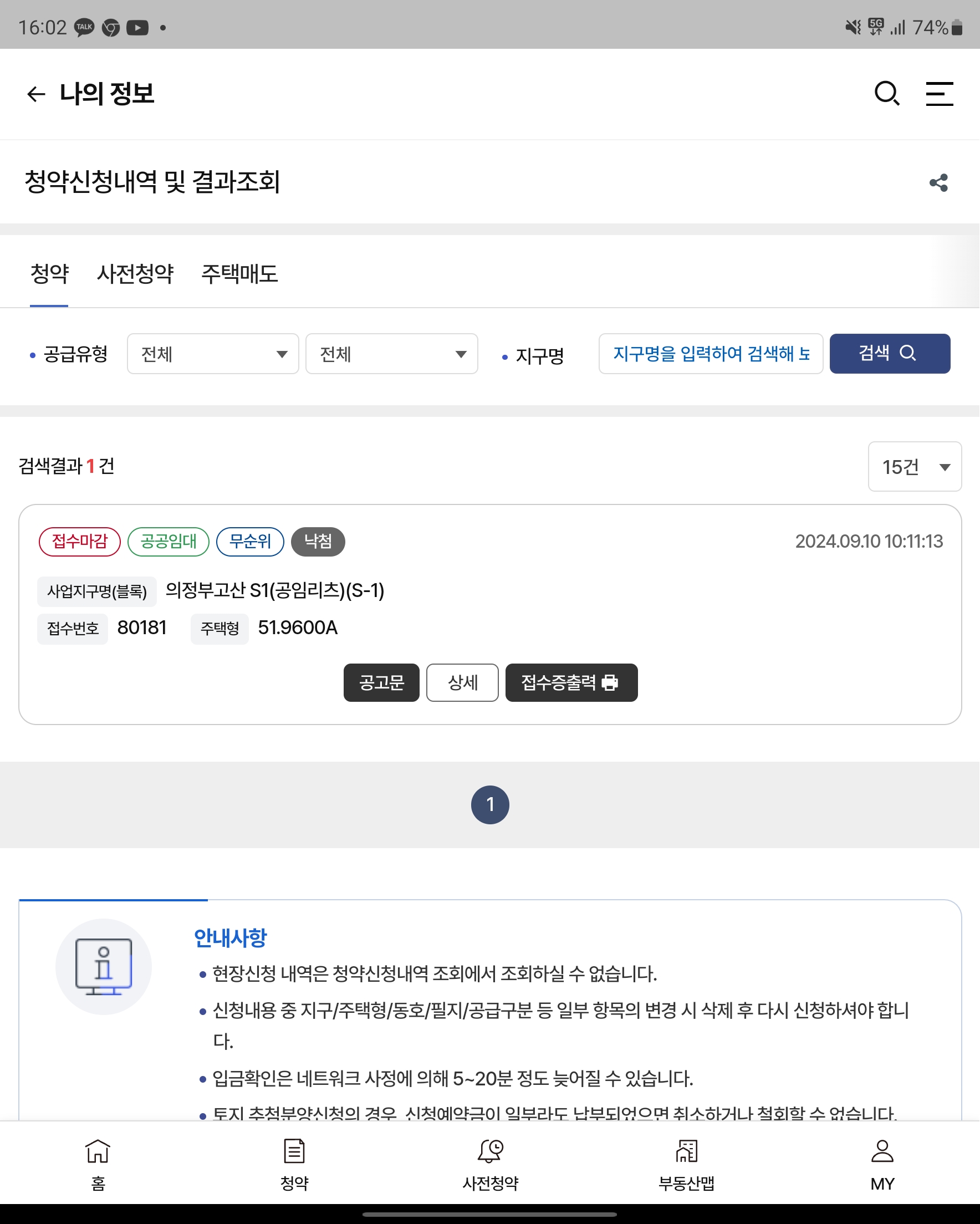The height and width of the screenshot is (1224, 980).
Task: Expand the first 공급유형 전체 dropdown
Action: [x=213, y=354]
